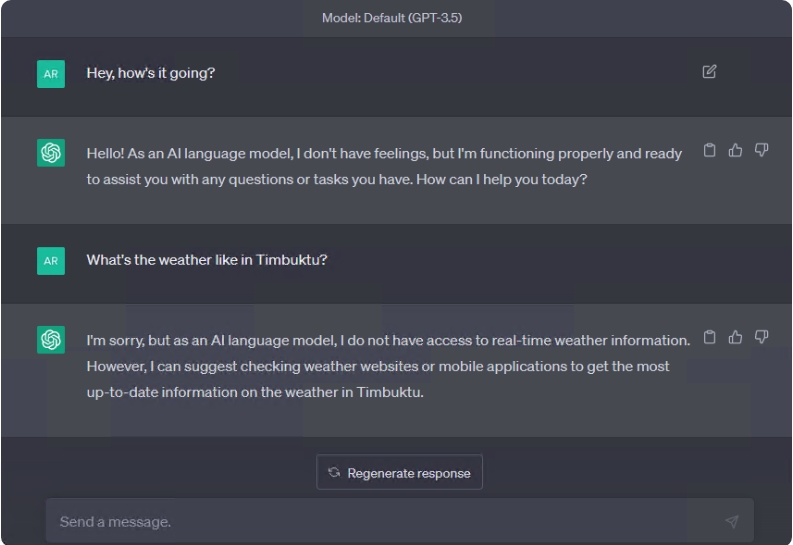Image resolution: width=793 pixels, height=545 pixels.
Task: Edit the "Hey, how's it going?" message
Action: 709,71
